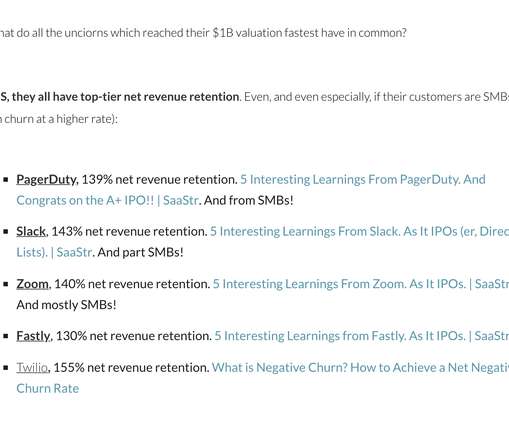Click the 'And mostly SMBs!' text

click(x=66, y=305)
